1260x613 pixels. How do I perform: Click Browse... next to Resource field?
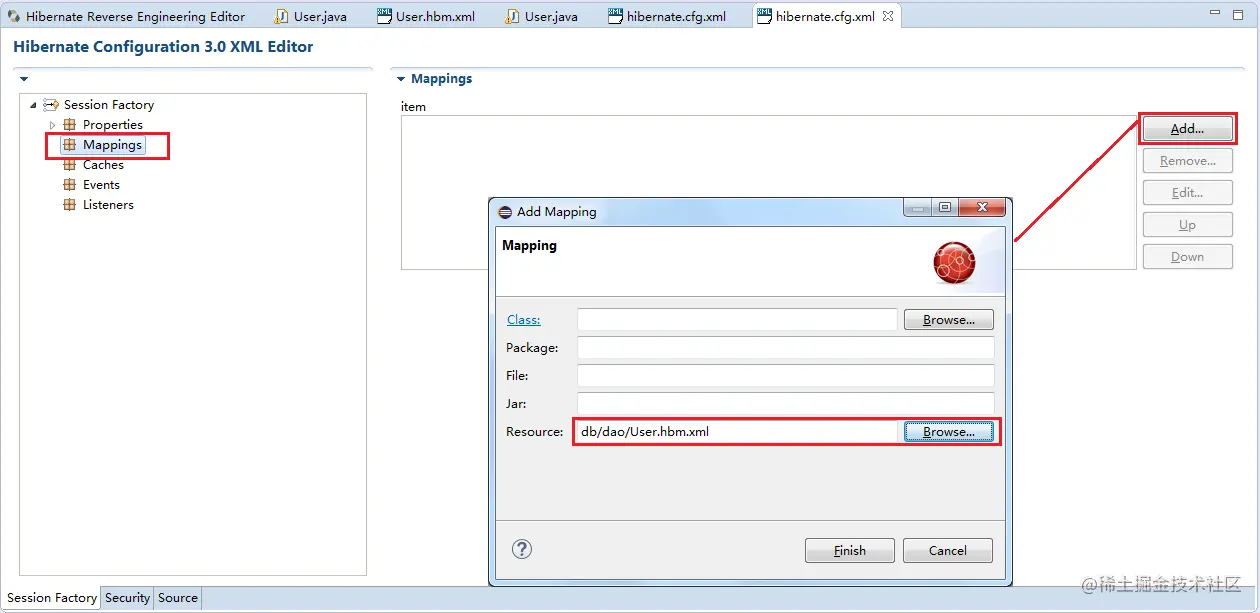pos(948,432)
